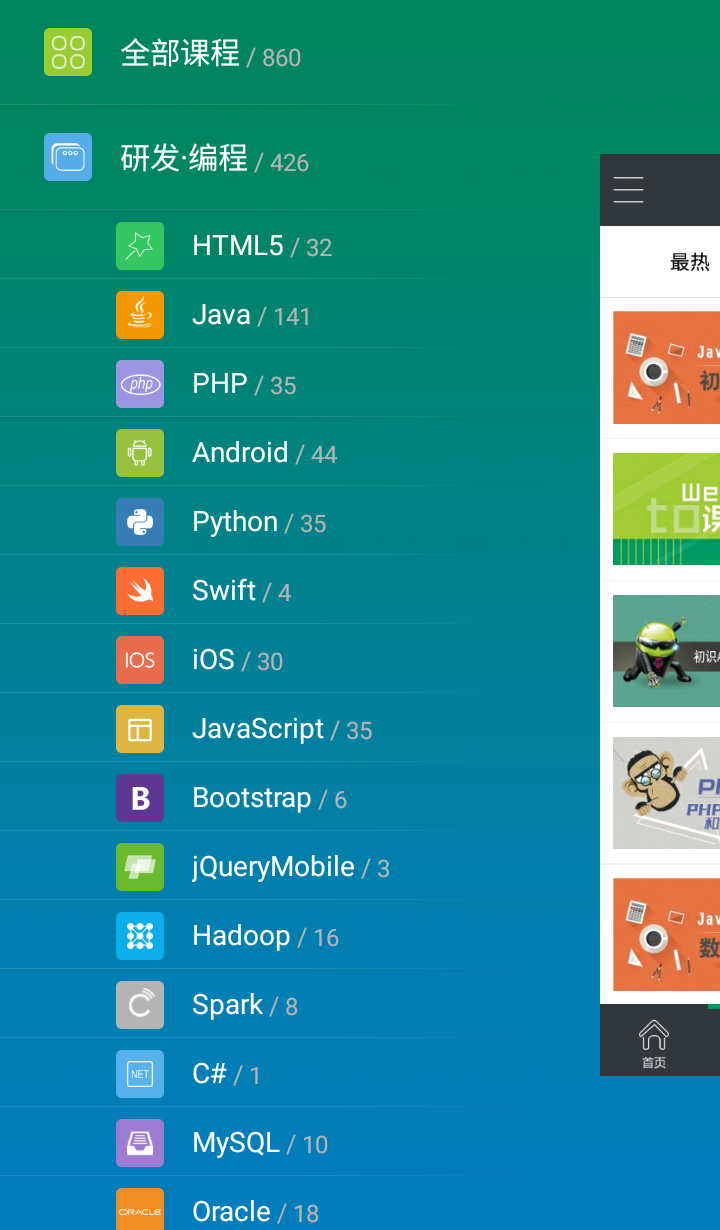The image size is (720, 1230).
Task: Open Swift / 4 course list
Action: [242, 591]
